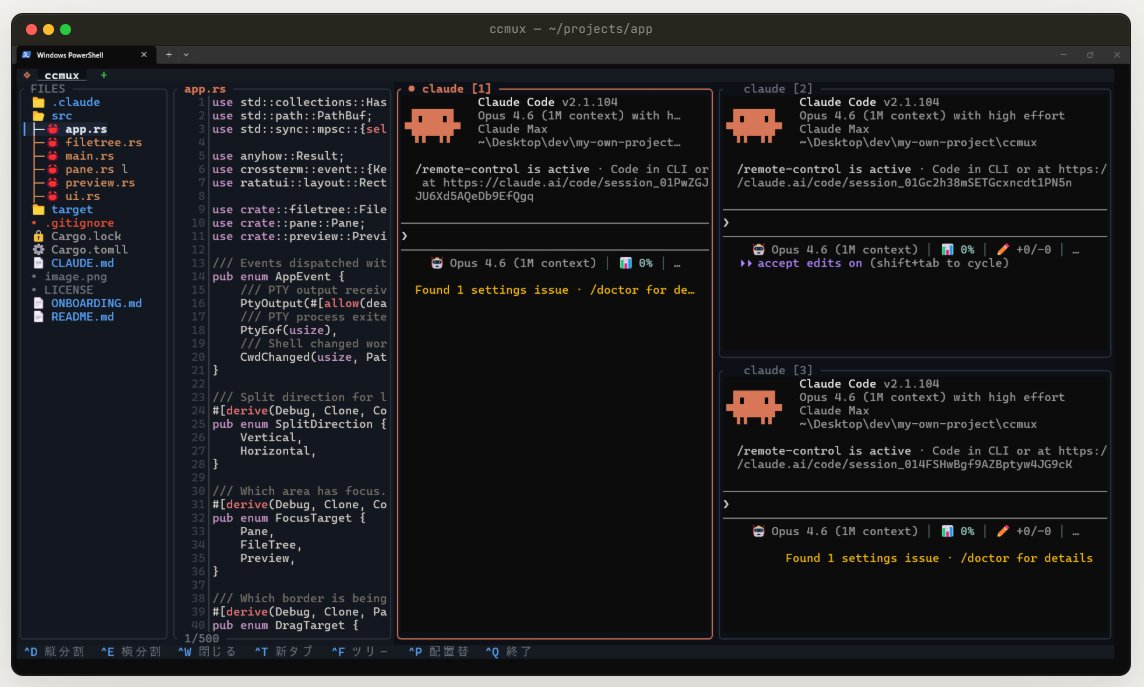This screenshot has width=1144, height=687.
Task: Click the ^T new tab shortcut
Action: [x=284, y=651]
